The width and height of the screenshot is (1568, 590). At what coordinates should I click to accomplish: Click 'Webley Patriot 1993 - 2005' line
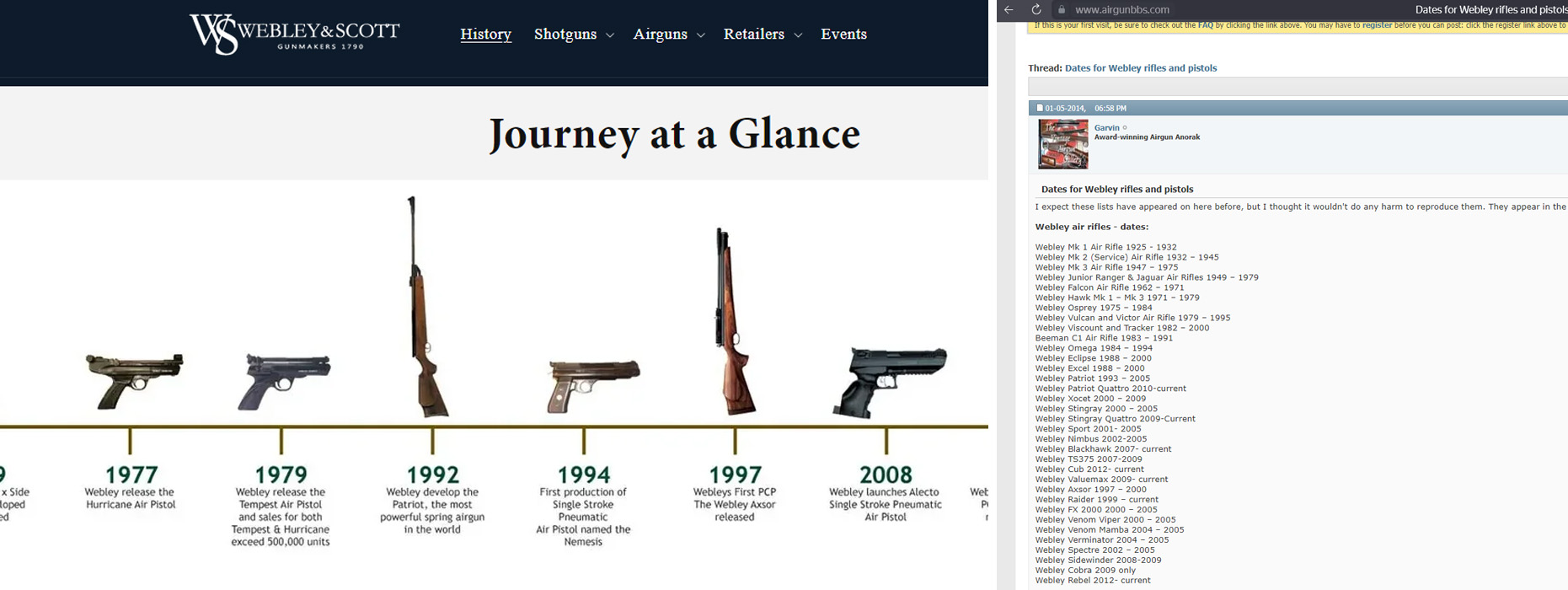[x=1093, y=378]
